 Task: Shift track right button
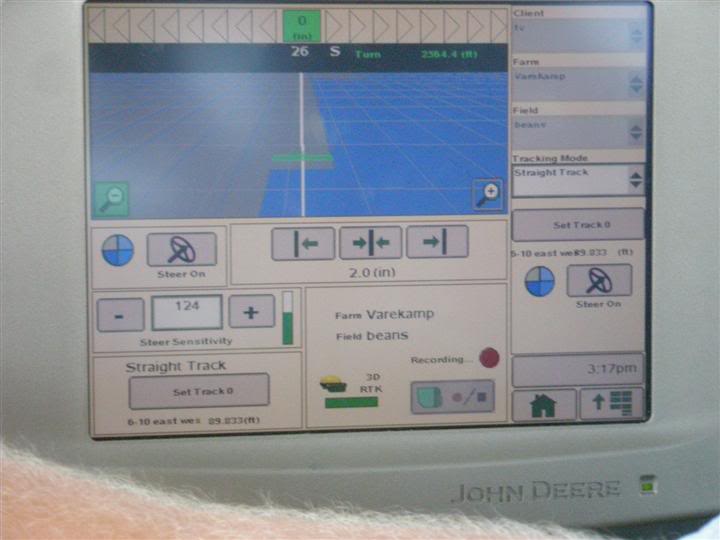(x=437, y=241)
